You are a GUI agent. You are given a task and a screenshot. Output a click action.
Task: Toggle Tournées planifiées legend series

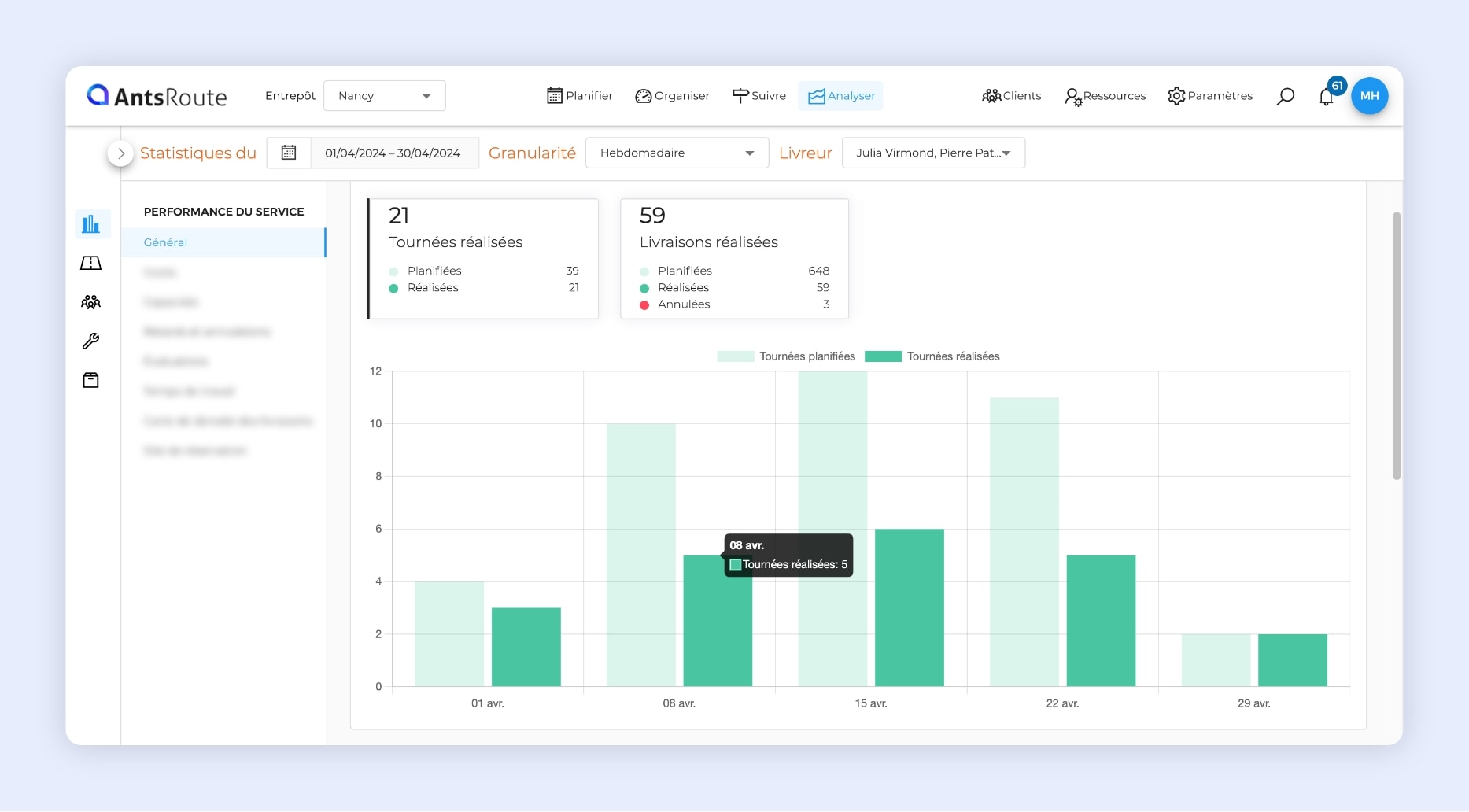[x=786, y=356]
